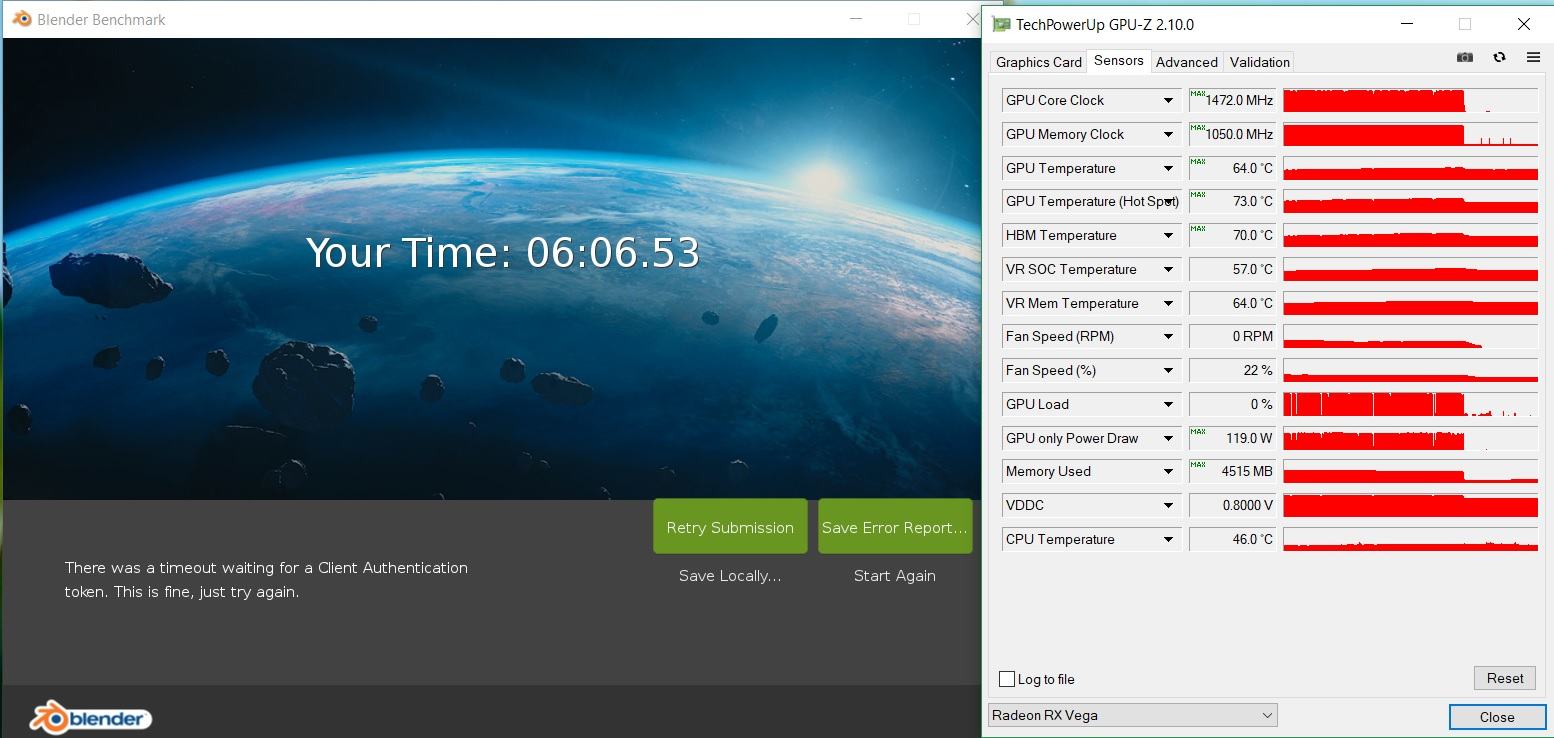The width and height of the screenshot is (1554, 738).
Task: Click the GPU-Z refresh icon
Action: click(1499, 58)
